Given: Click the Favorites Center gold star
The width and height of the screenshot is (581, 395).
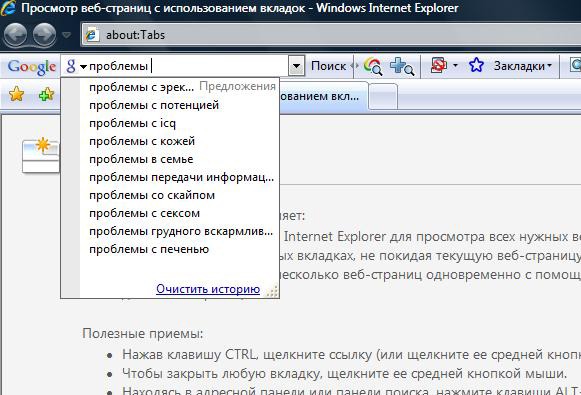Looking at the screenshot, I should pyautogui.click(x=16, y=94).
